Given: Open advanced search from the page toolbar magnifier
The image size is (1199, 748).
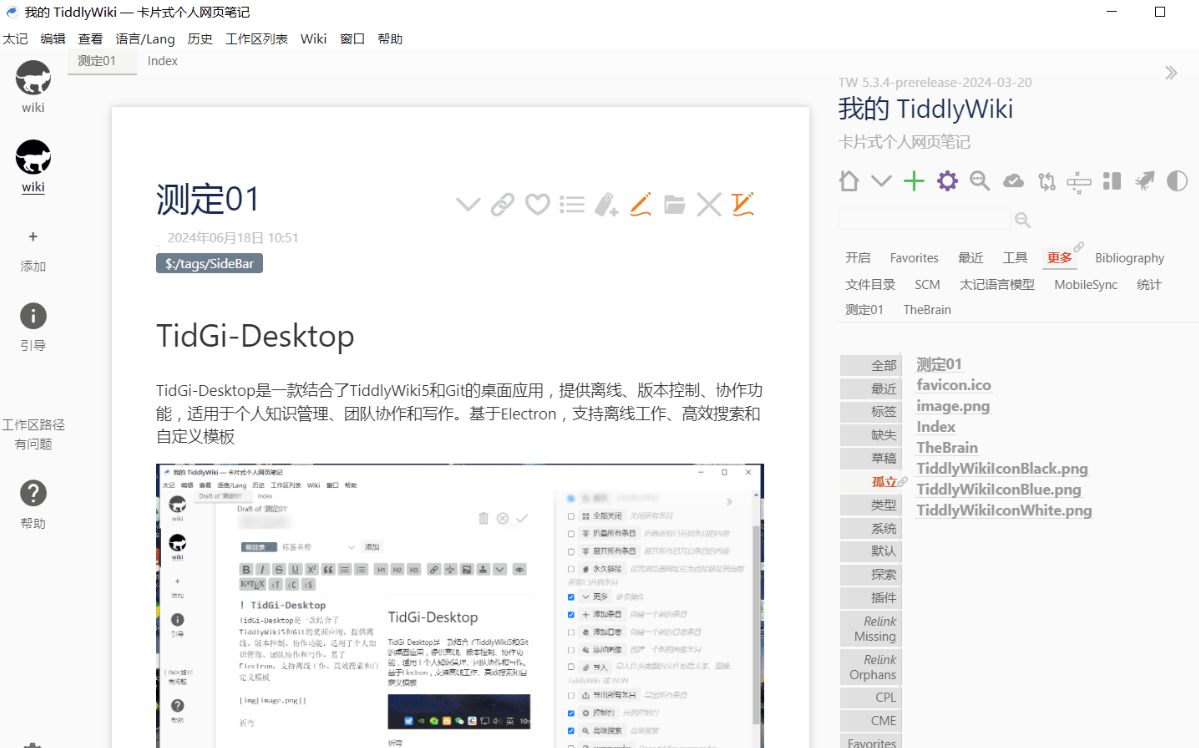Looking at the screenshot, I should [x=980, y=181].
